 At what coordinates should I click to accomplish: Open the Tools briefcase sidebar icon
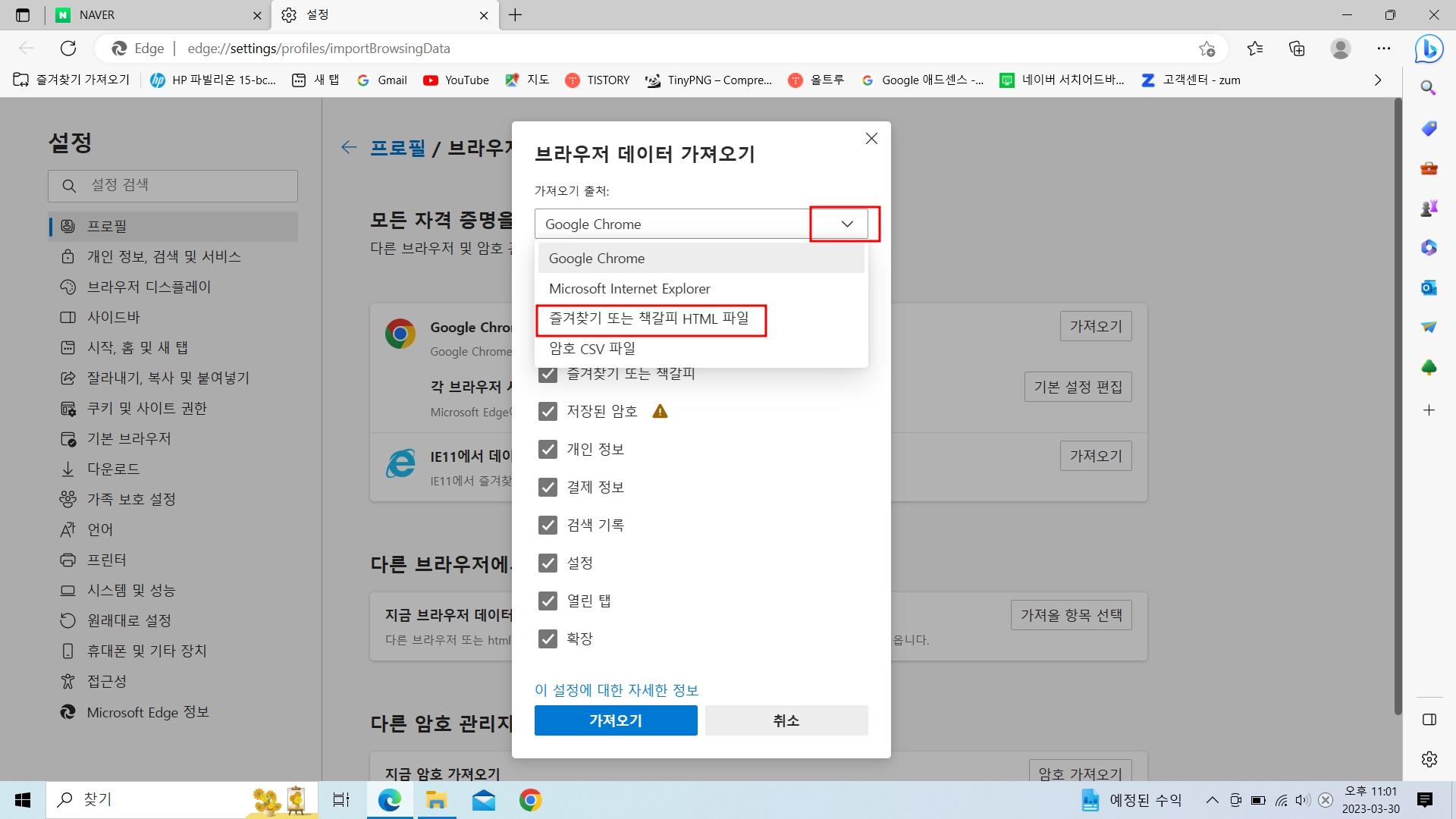(x=1429, y=168)
